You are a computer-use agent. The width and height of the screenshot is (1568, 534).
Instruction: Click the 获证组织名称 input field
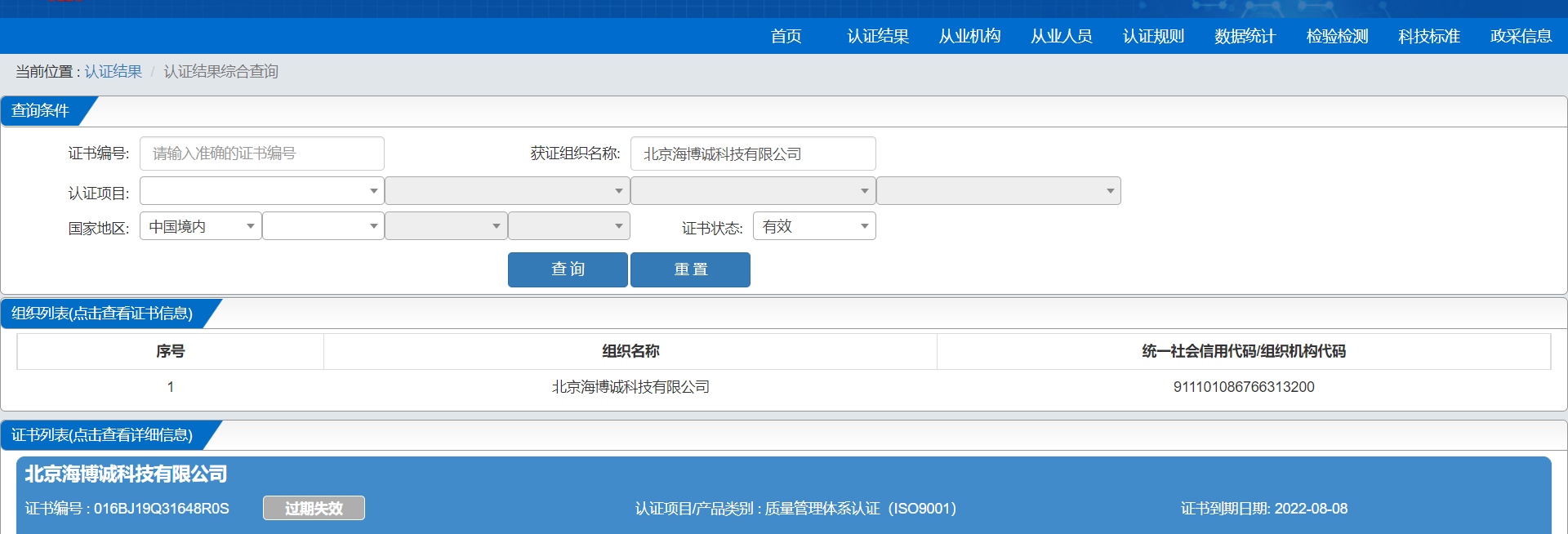(753, 154)
